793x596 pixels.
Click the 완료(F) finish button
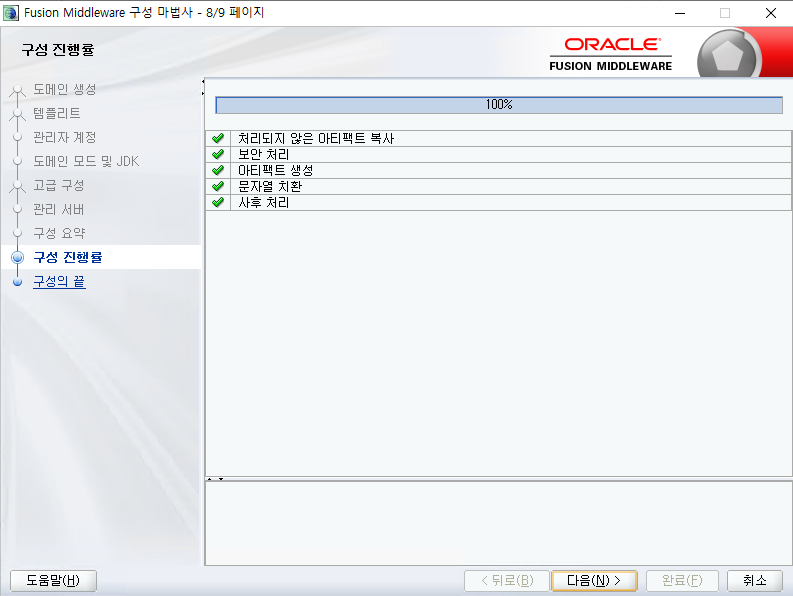pyautogui.click(x=682, y=580)
